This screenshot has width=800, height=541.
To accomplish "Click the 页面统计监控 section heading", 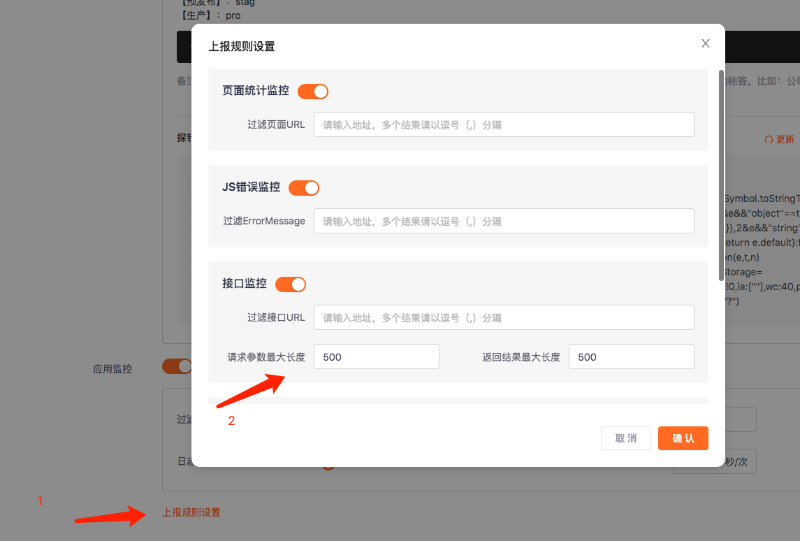I will click(x=256, y=91).
